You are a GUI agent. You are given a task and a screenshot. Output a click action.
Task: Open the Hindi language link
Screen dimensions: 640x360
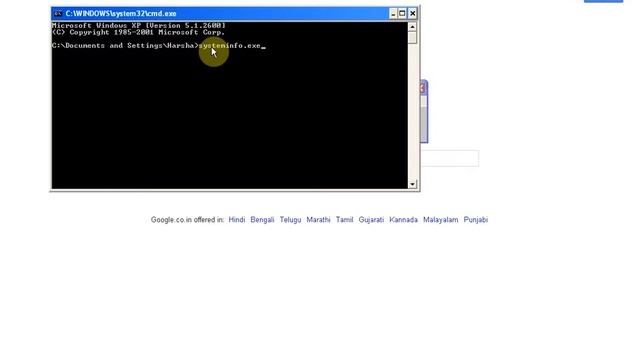pyautogui.click(x=237, y=220)
